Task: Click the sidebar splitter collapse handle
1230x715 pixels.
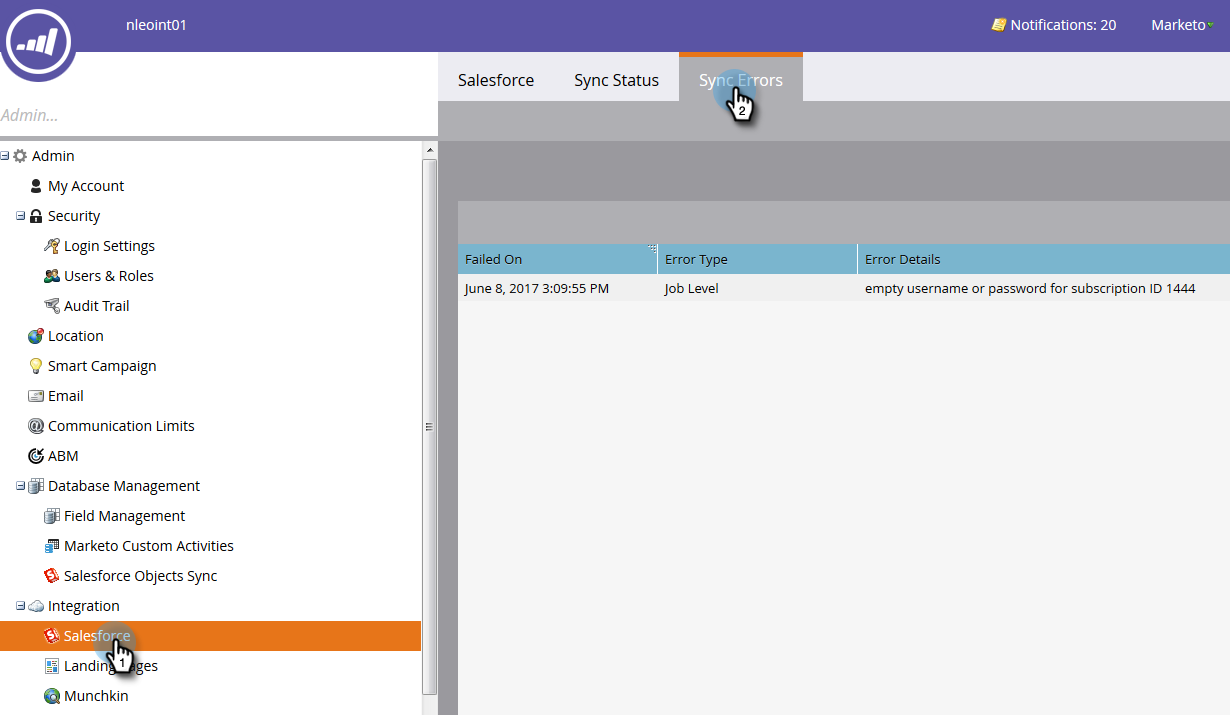Action: 429,426
